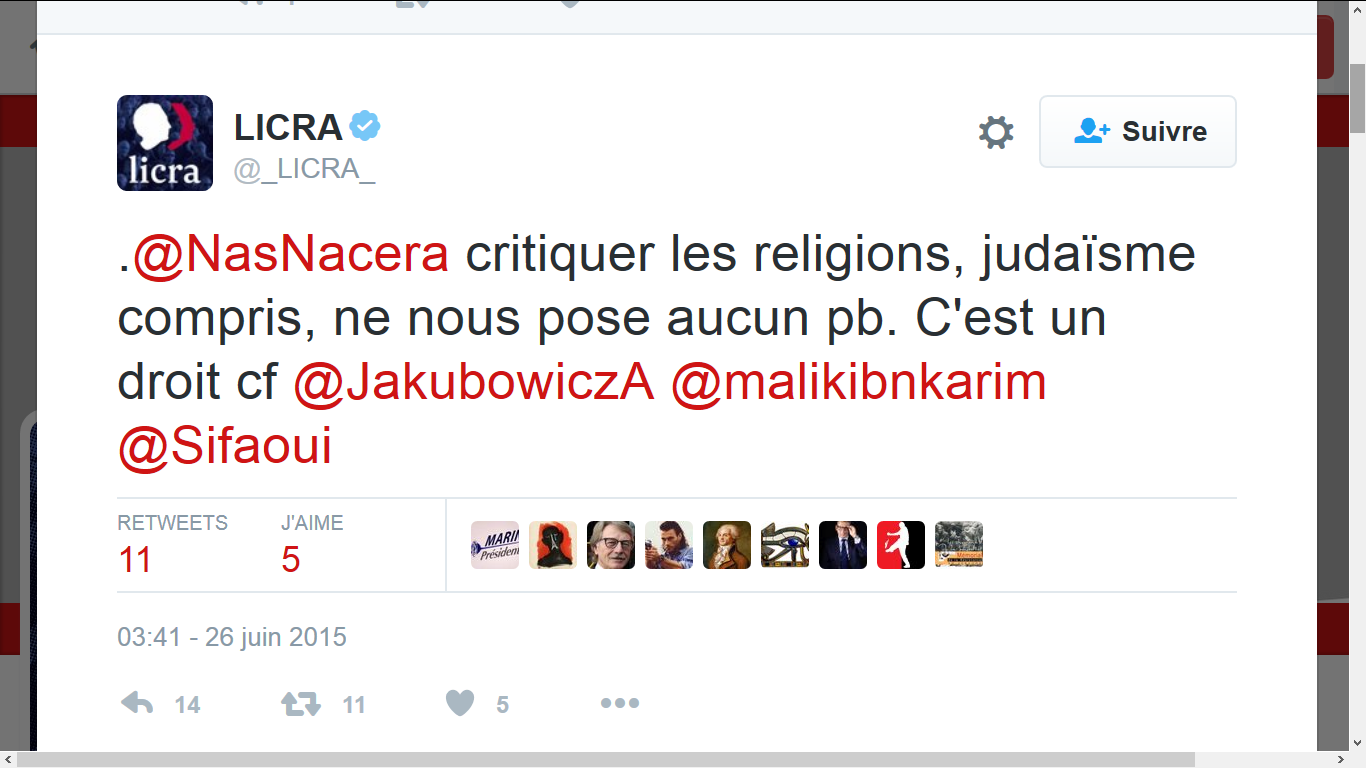Like the tweet with heart icon
This screenshot has width=1366, height=768.
pos(459,703)
